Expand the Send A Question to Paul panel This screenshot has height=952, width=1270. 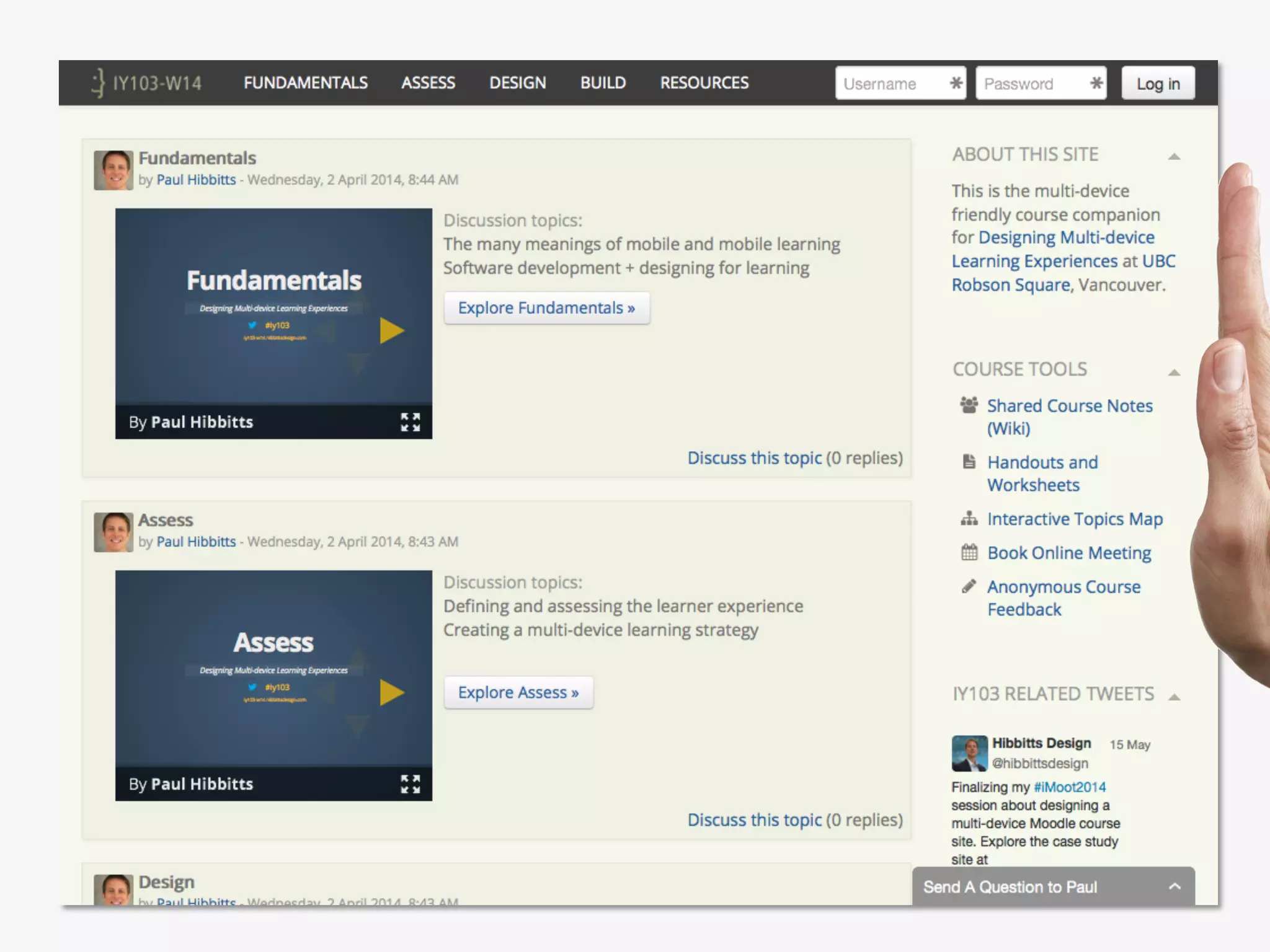(x=1174, y=886)
